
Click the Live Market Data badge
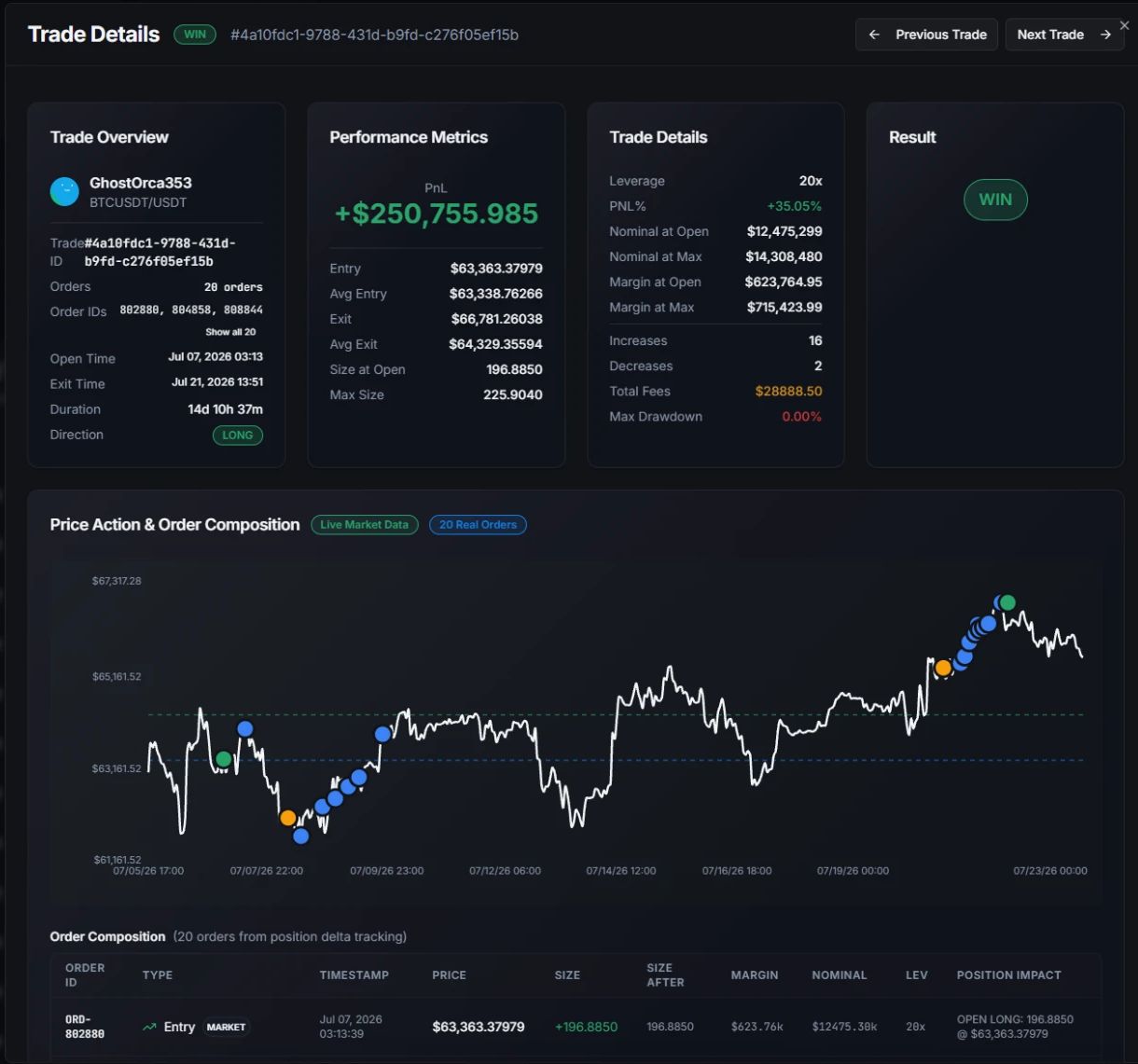[365, 525]
